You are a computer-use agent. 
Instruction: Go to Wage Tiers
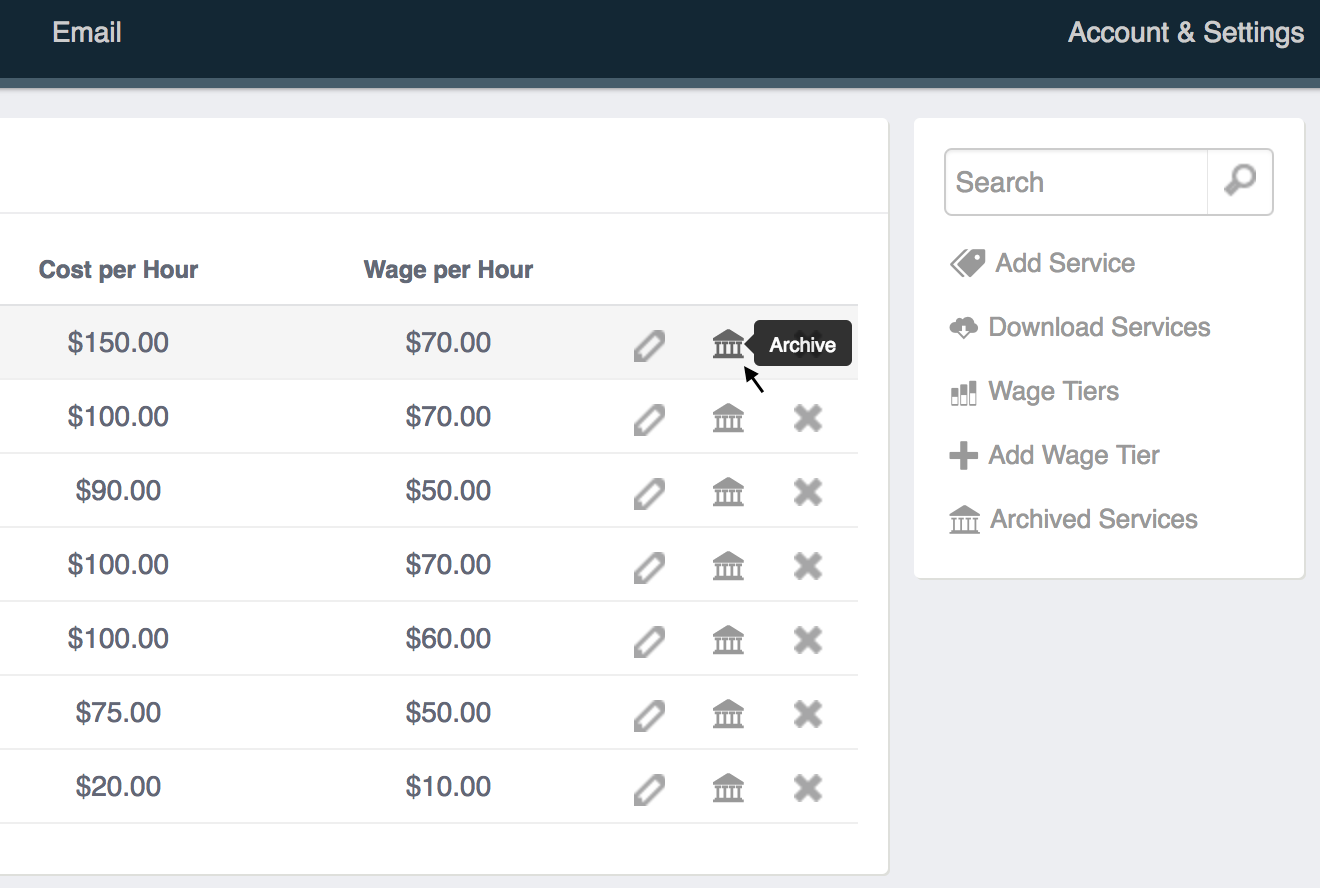(1053, 391)
